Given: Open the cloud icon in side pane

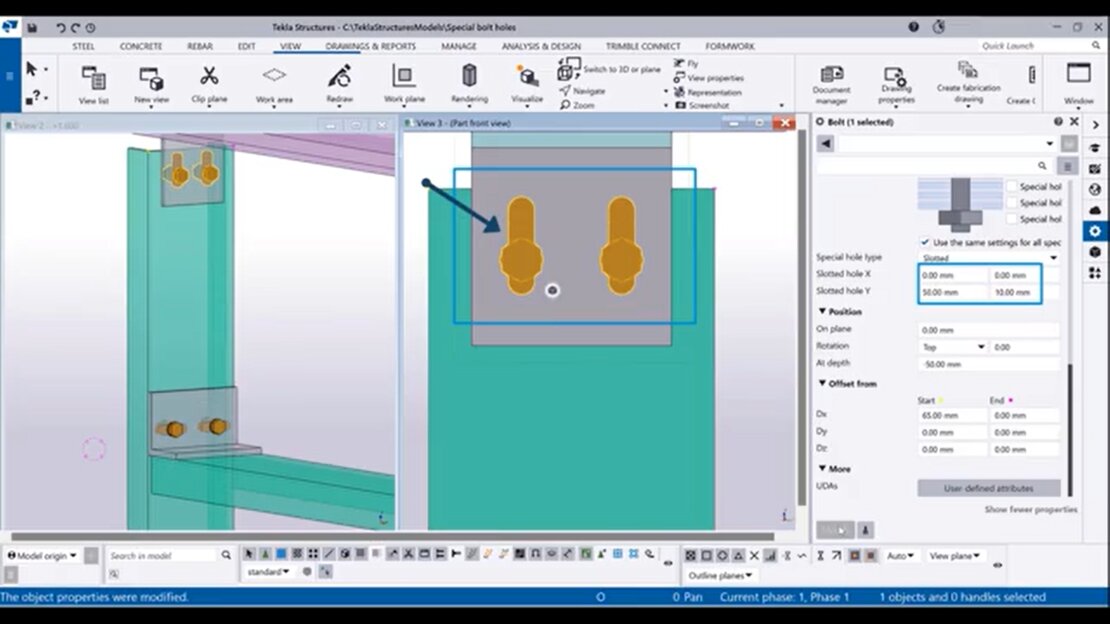Looking at the screenshot, I should (x=1094, y=210).
